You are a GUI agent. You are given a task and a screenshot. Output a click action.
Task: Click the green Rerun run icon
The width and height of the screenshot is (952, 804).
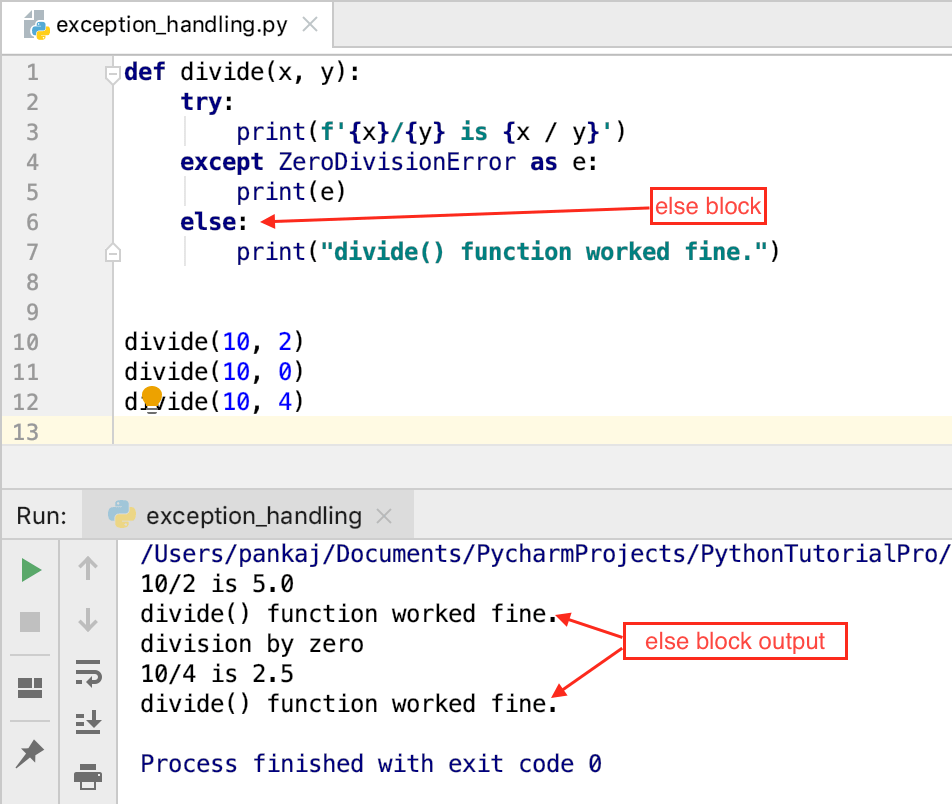[x=29, y=570]
